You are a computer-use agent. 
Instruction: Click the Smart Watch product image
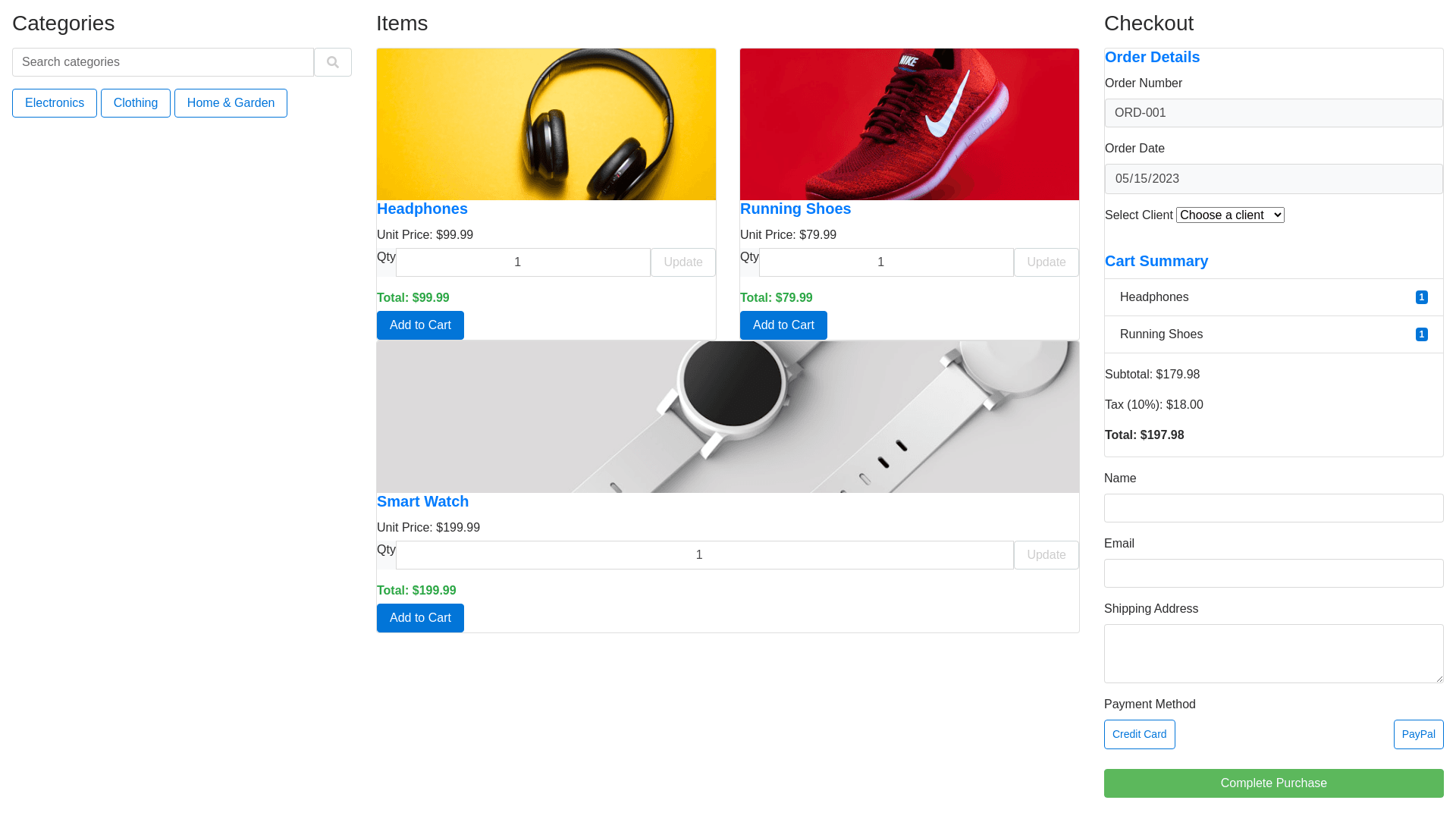(x=727, y=417)
